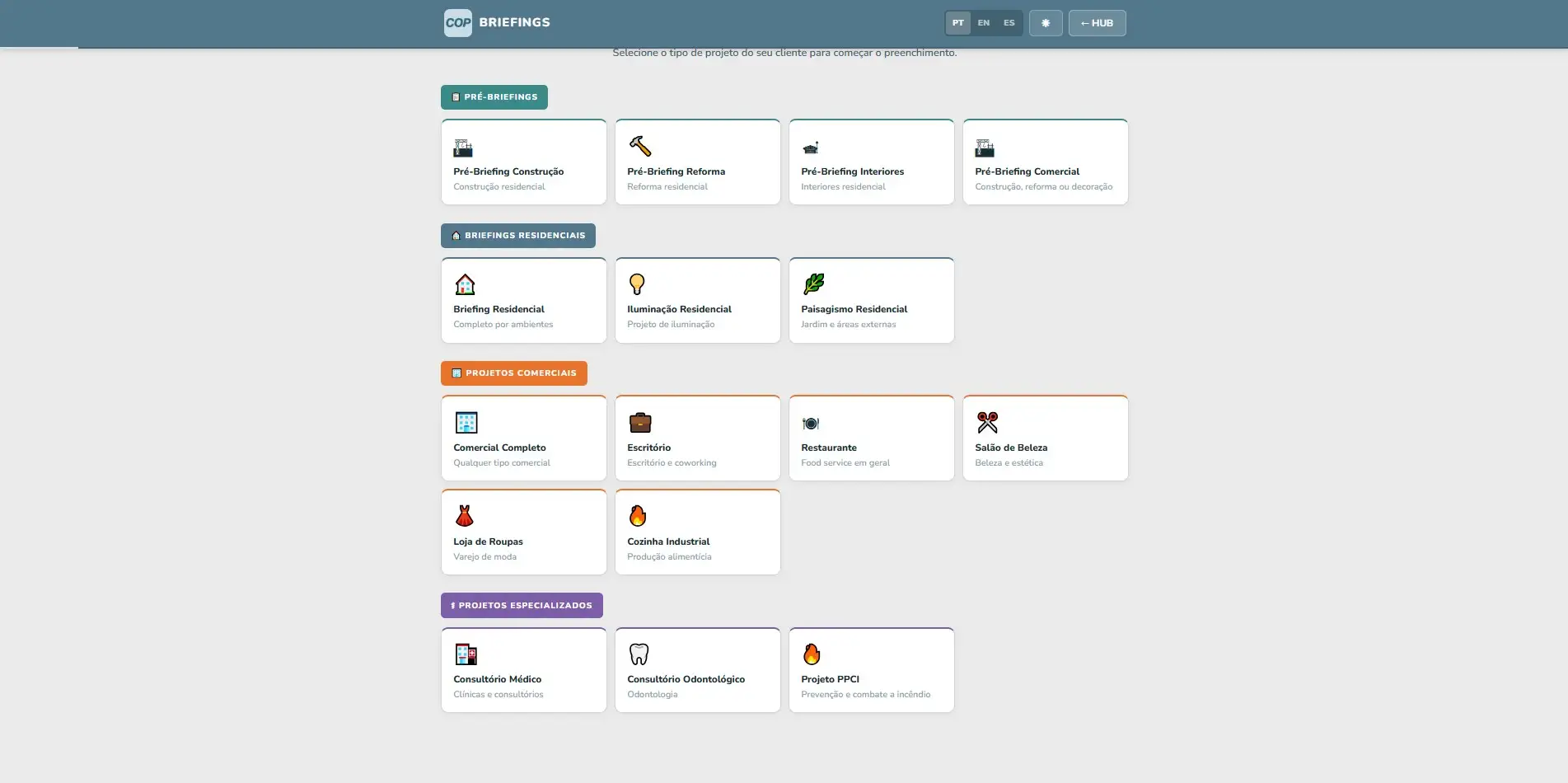The height and width of the screenshot is (783, 1568).
Task: Switch language to ES
Action: pyautogui.click(x=1009, y=23)
